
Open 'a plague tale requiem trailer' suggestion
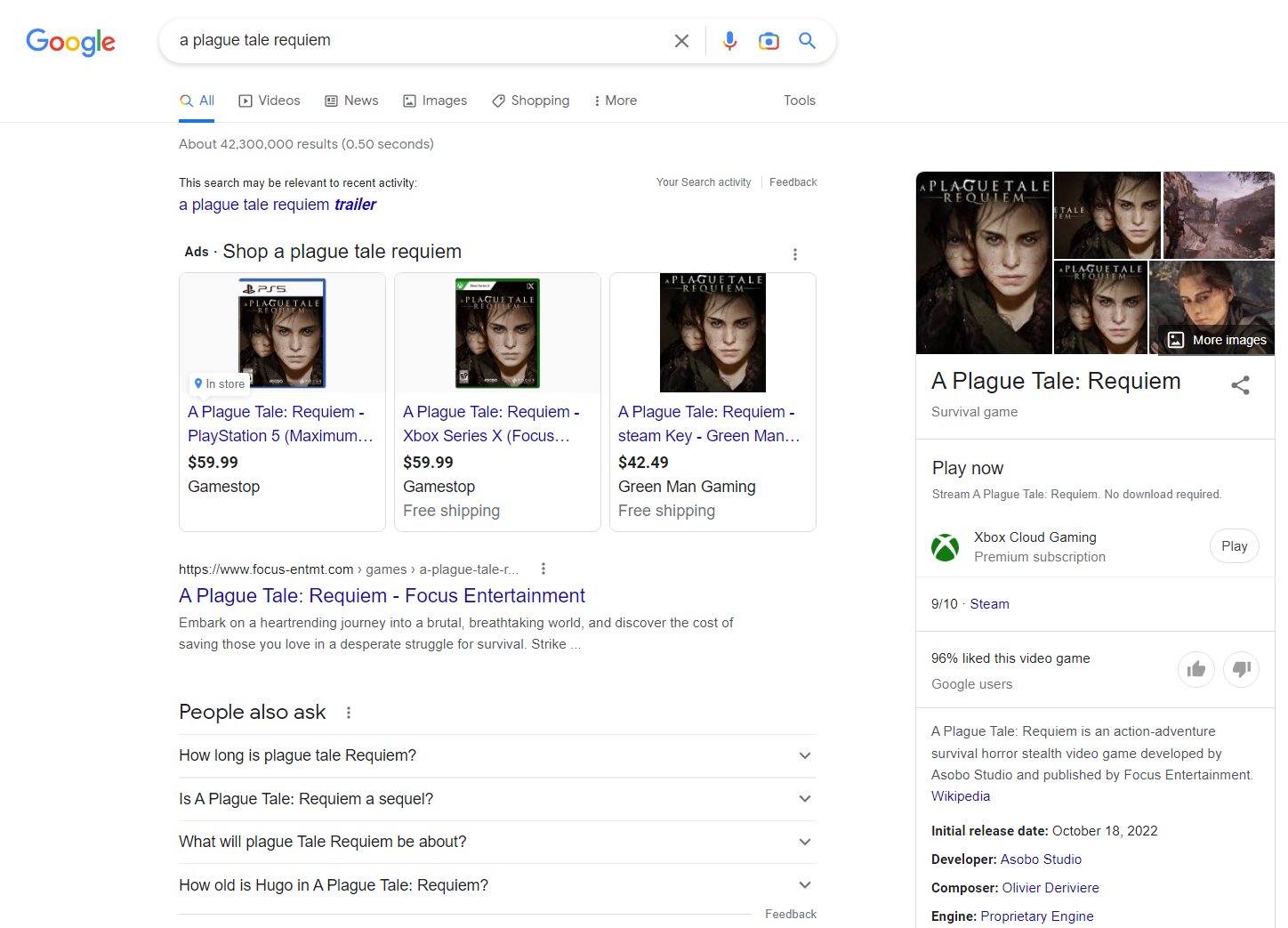278,205
